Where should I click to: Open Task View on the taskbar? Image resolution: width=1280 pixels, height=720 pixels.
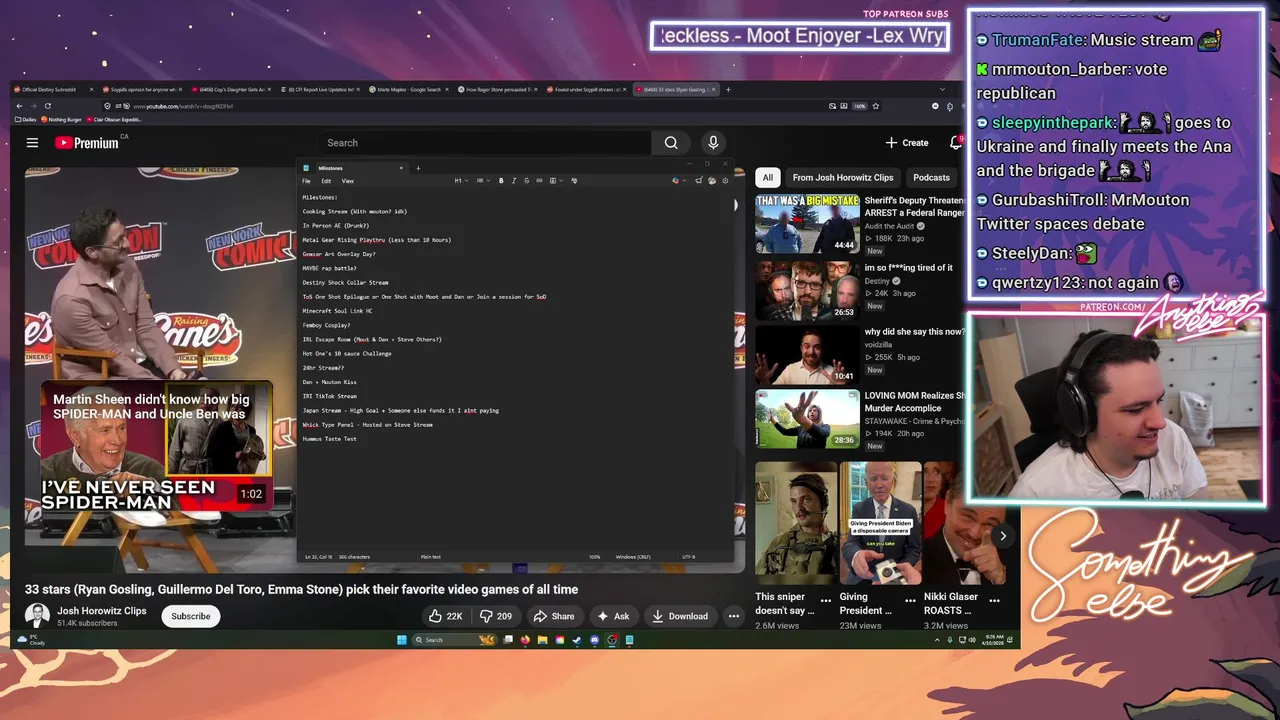point(508,640)
